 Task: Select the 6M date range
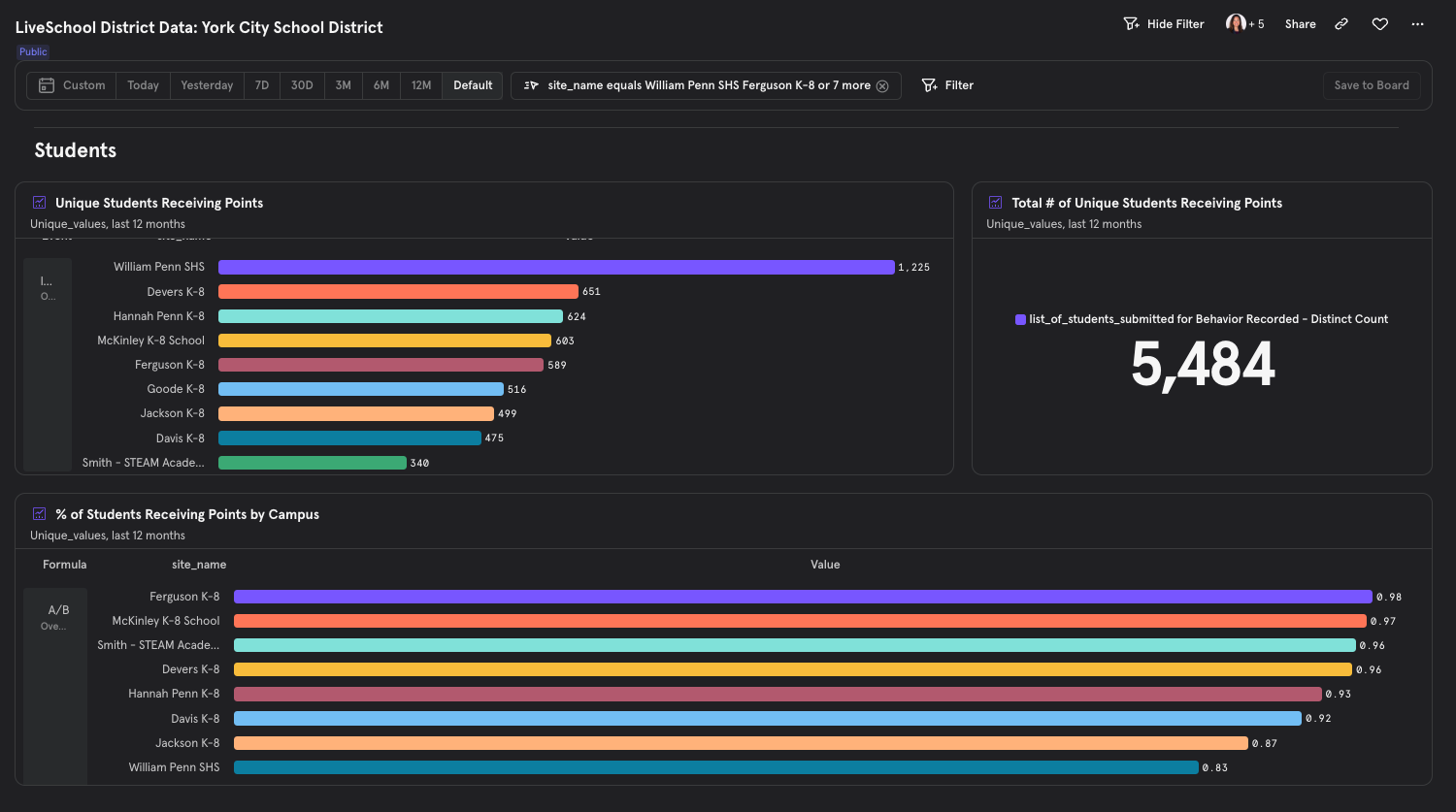pos(381,85)
